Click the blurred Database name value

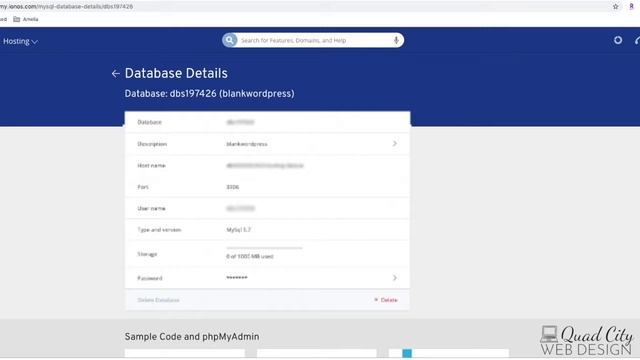pyautogui.click(x=240, y=122)
